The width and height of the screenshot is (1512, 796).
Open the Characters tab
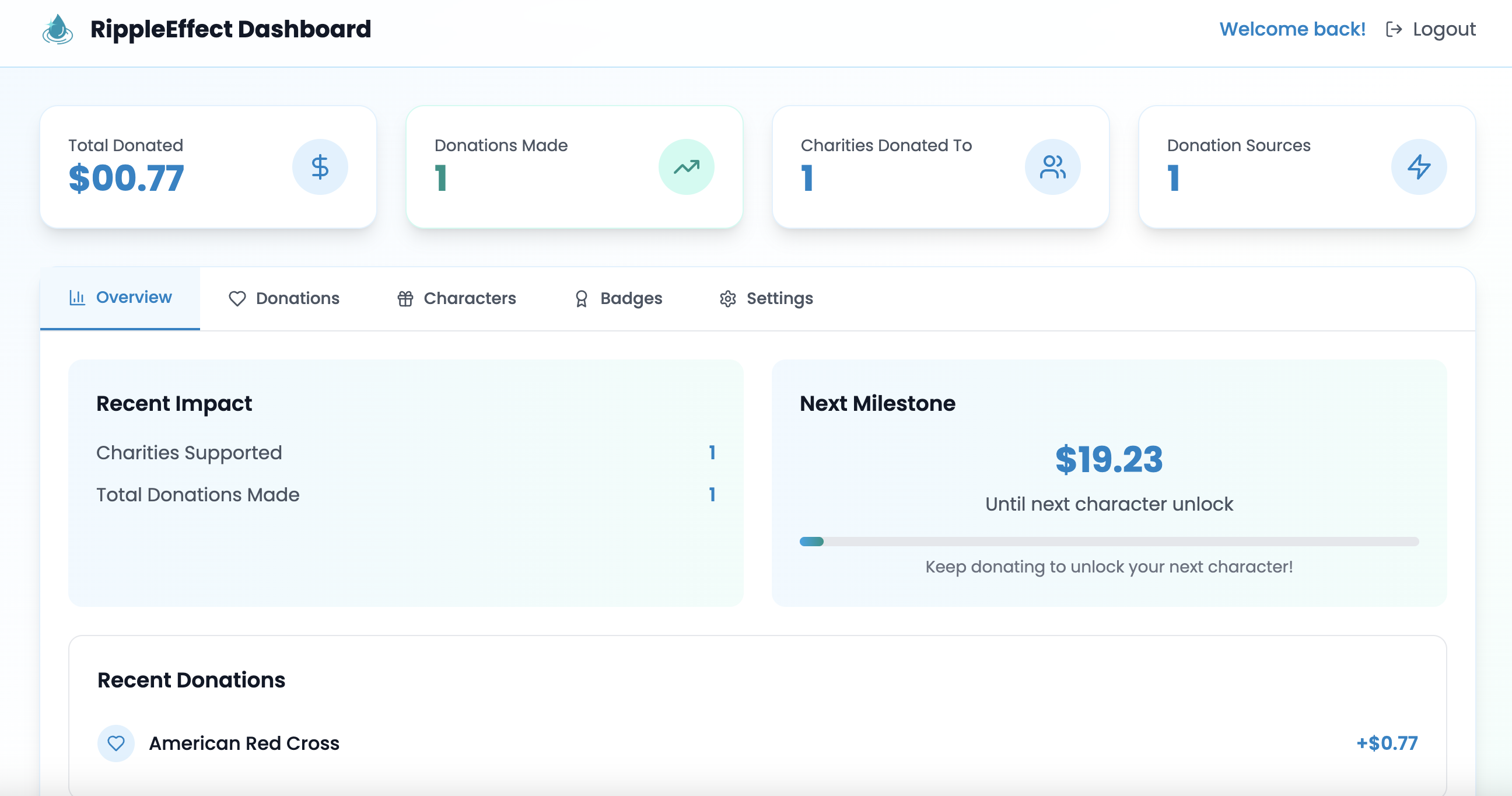tap(457, 299)
